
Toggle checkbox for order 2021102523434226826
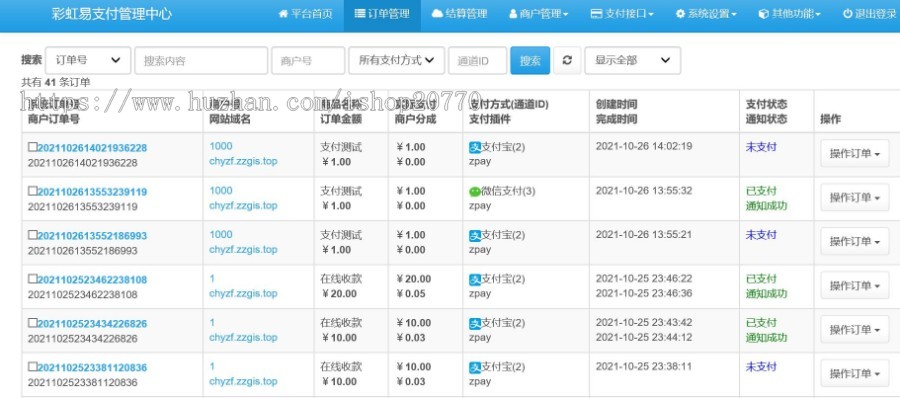click(x=33, y=323)
